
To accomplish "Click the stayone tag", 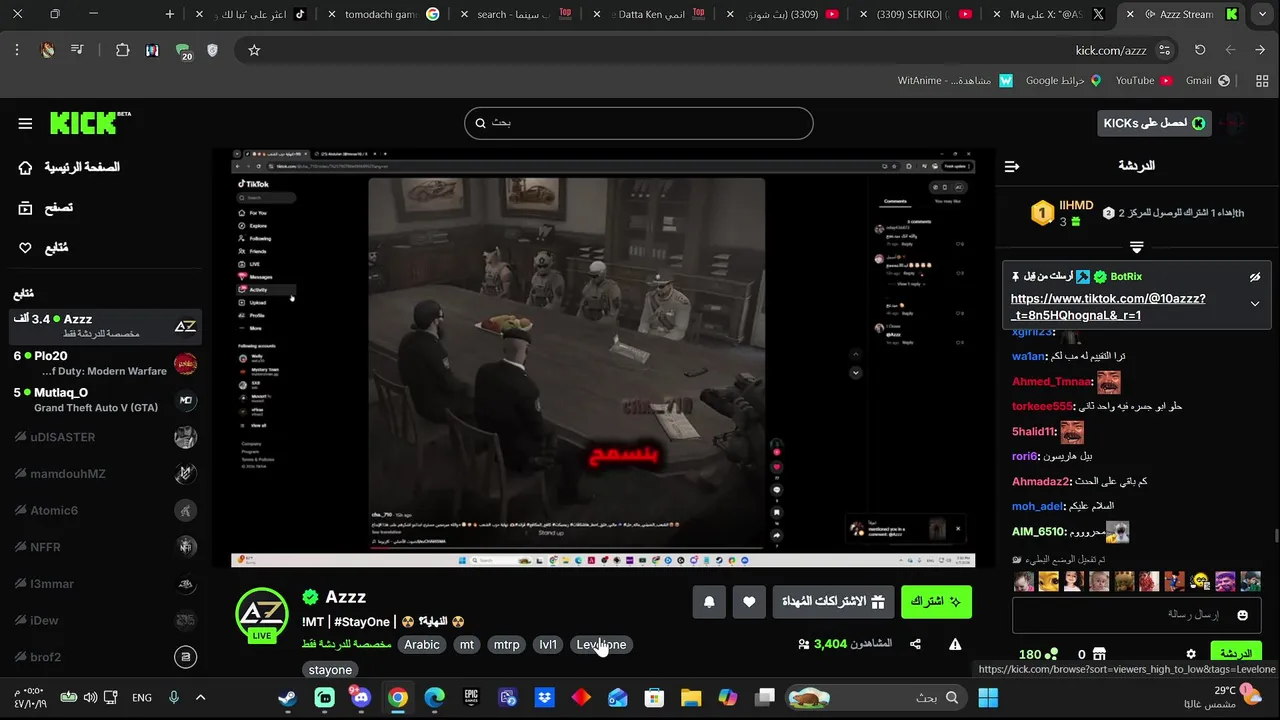I will click(x=330, y=670).
